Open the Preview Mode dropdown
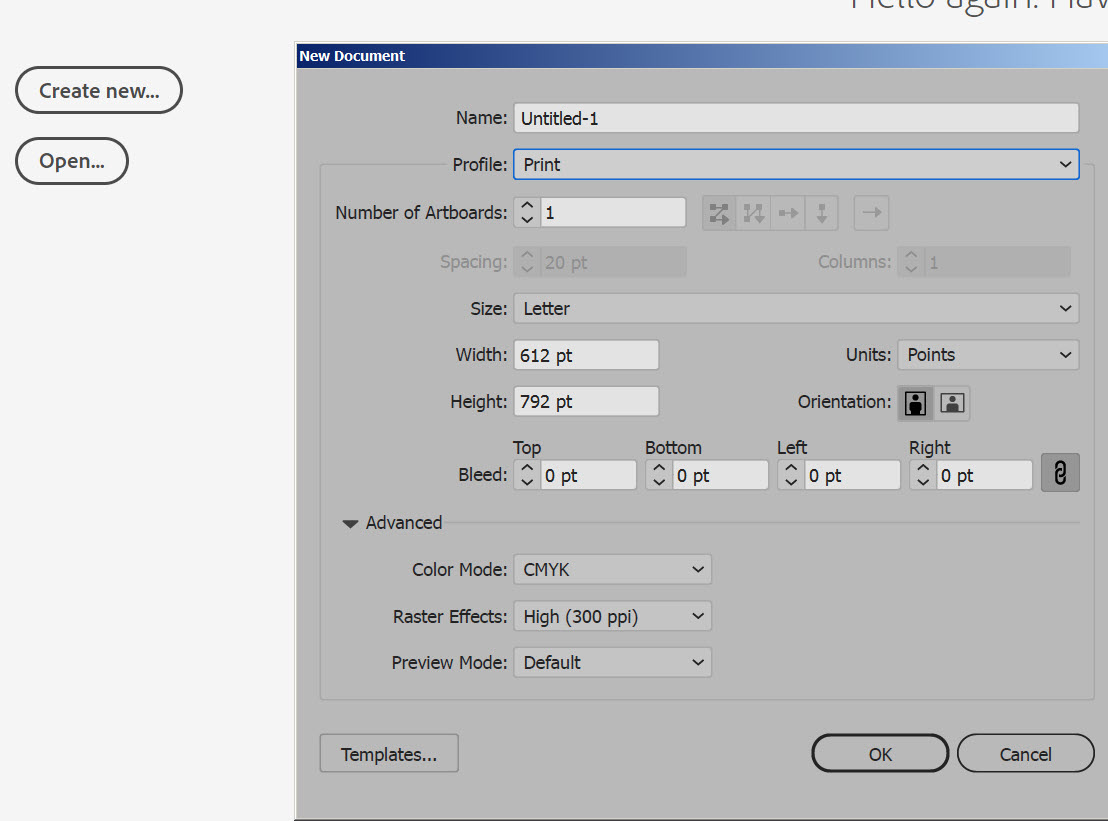This screenshot has width=1108, height=821. (x=612, y=663)
